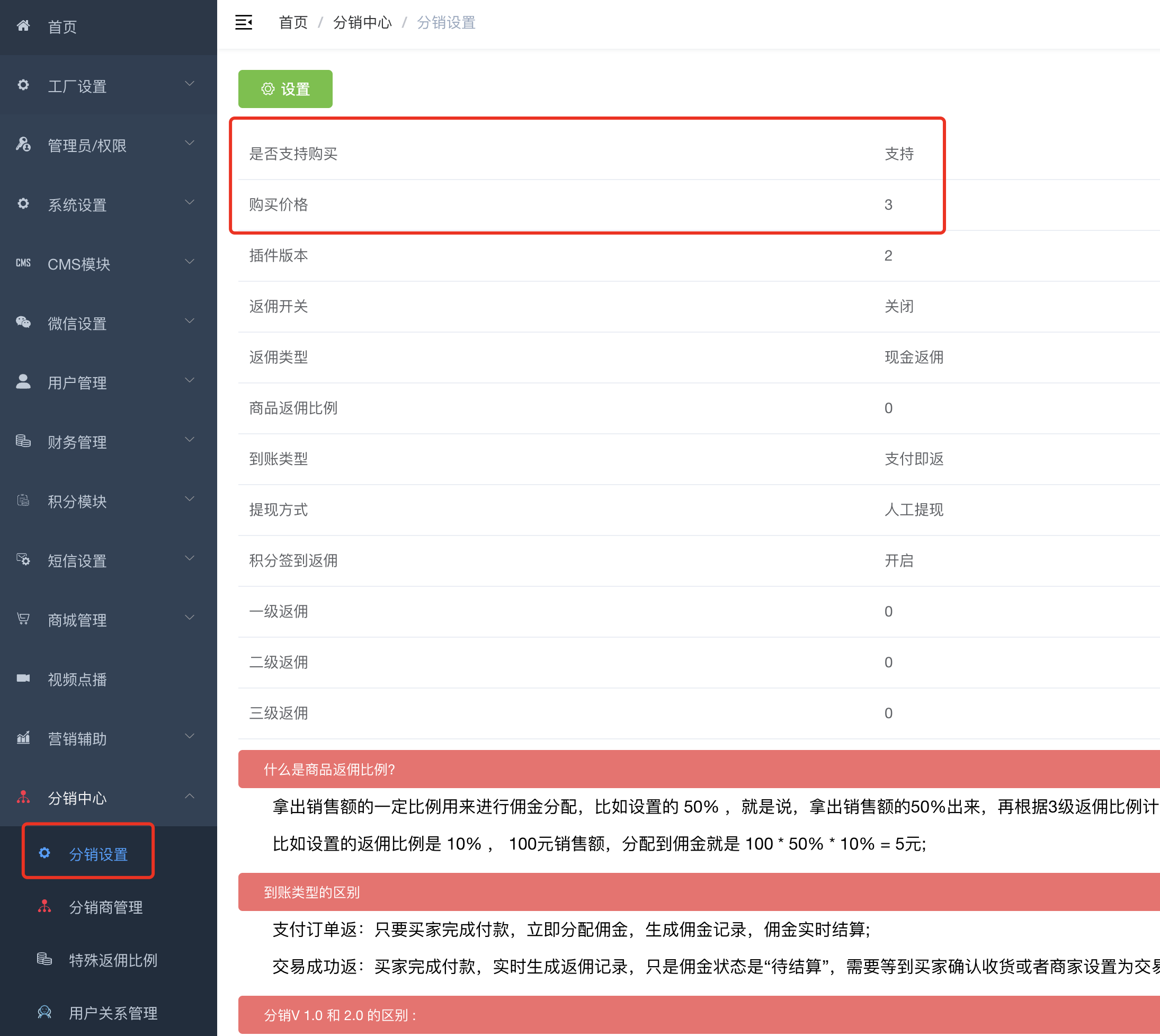Click the shopping cart icon for 商城管理

pos(23,619)
